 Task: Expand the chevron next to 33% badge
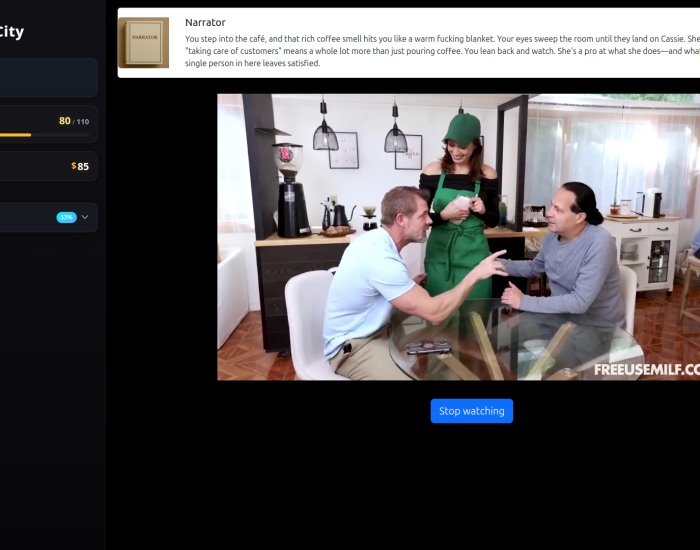[85, 217]
